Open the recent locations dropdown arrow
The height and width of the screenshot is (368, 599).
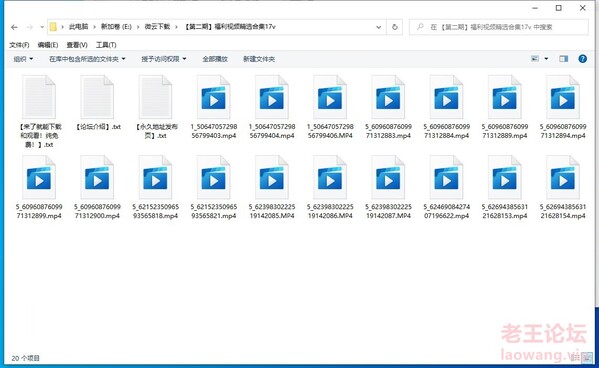(42, 27)
